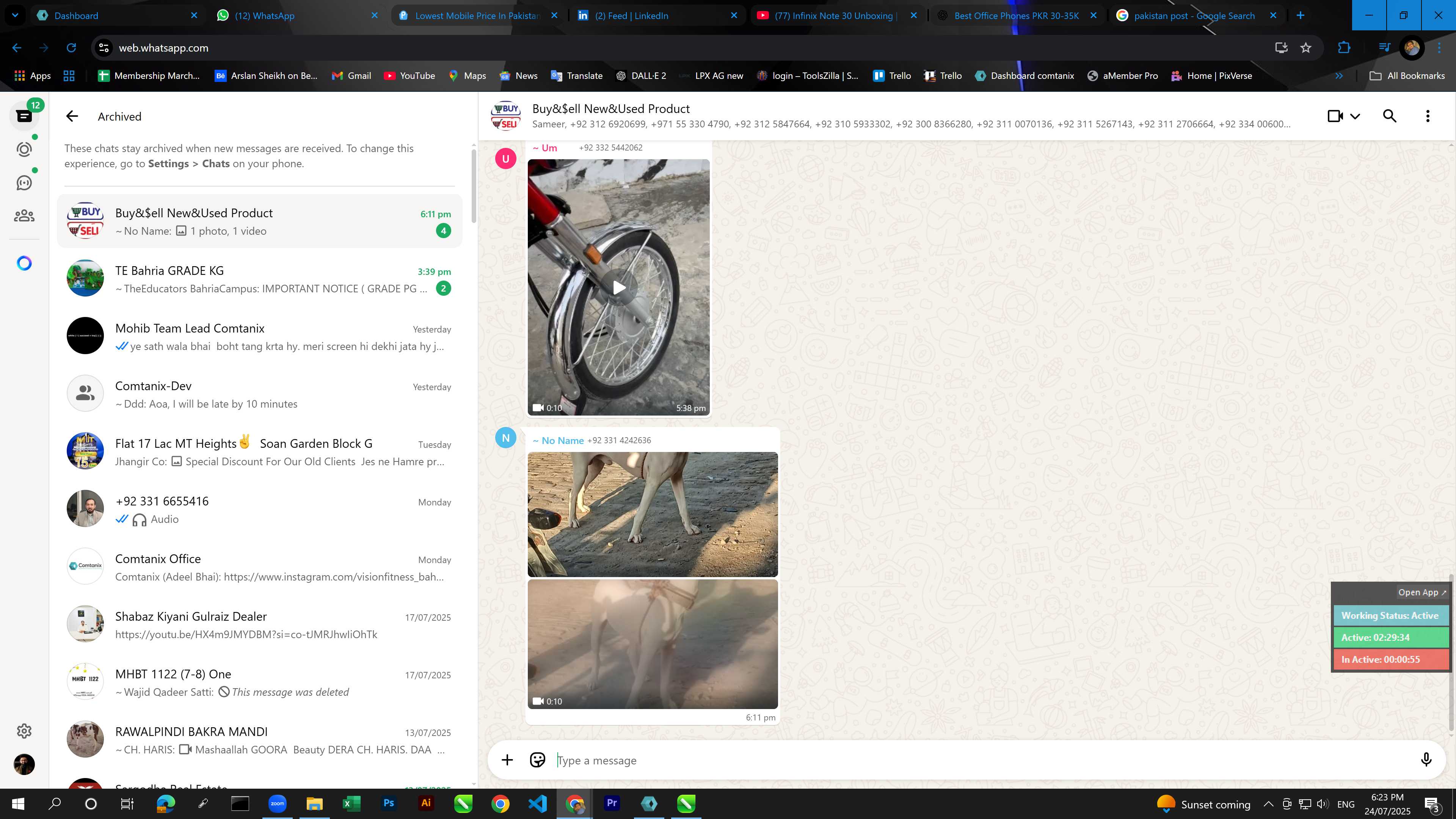
Task: Open the 0:10 dog video thumbnail
Action: click(x=653, y=644)
